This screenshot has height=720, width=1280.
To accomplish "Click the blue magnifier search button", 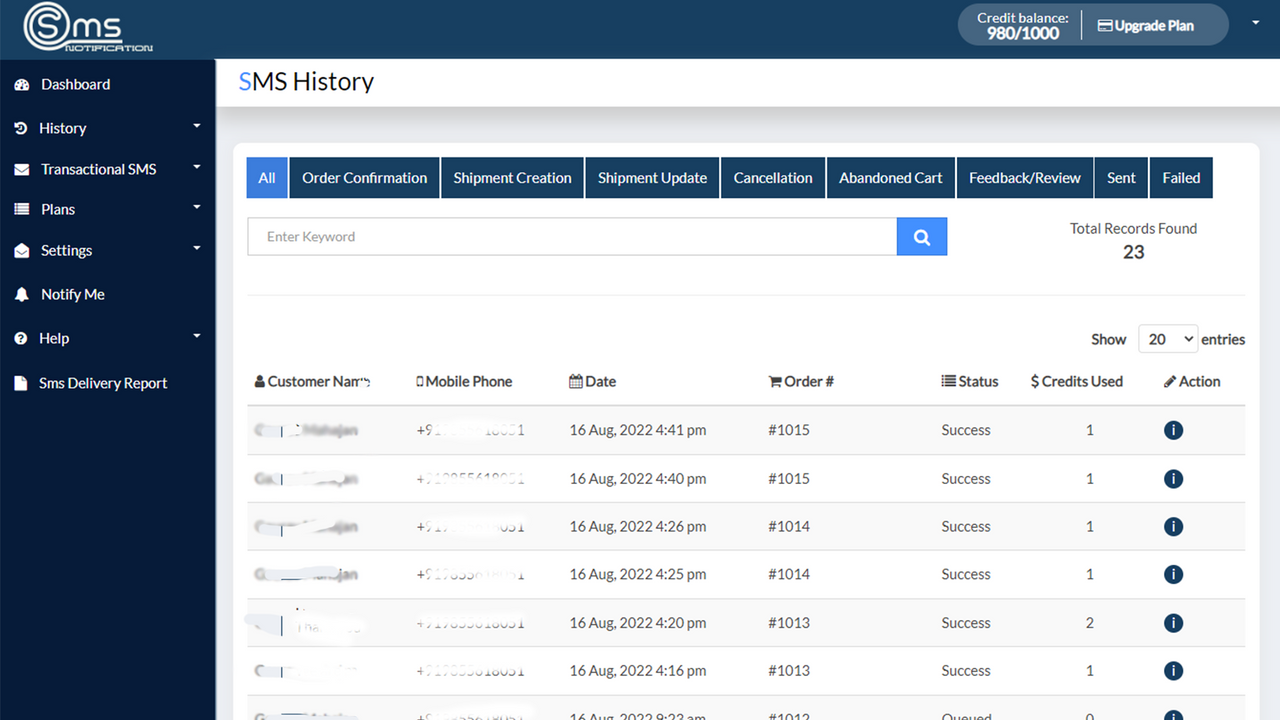I will click(x=922, y=237).
